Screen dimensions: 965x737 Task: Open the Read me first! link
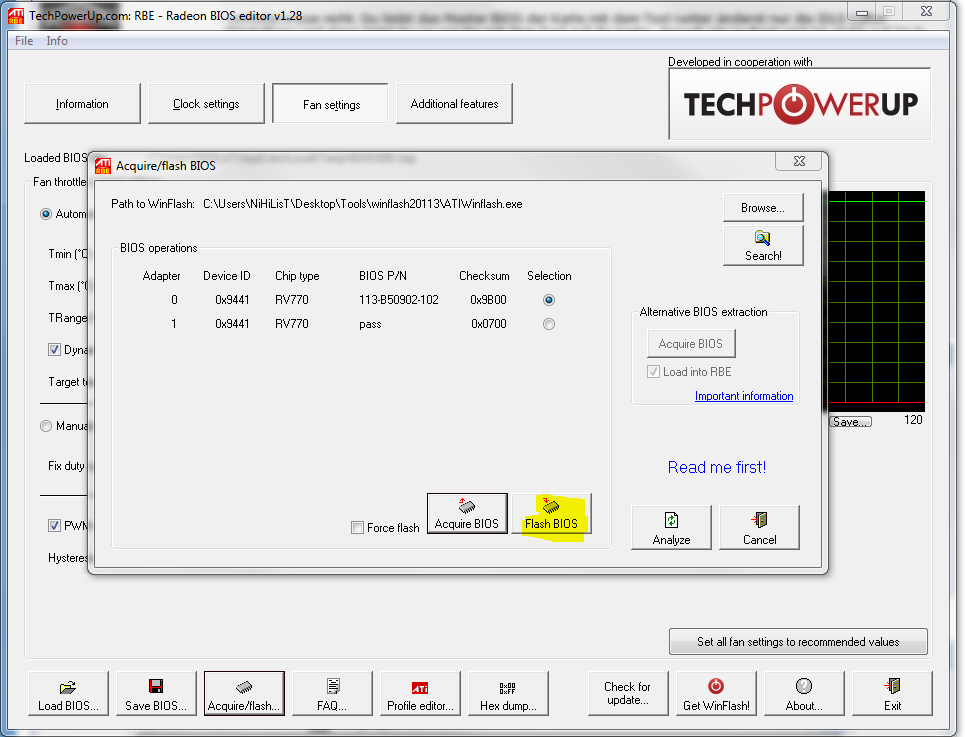click(x=717, y=468)
